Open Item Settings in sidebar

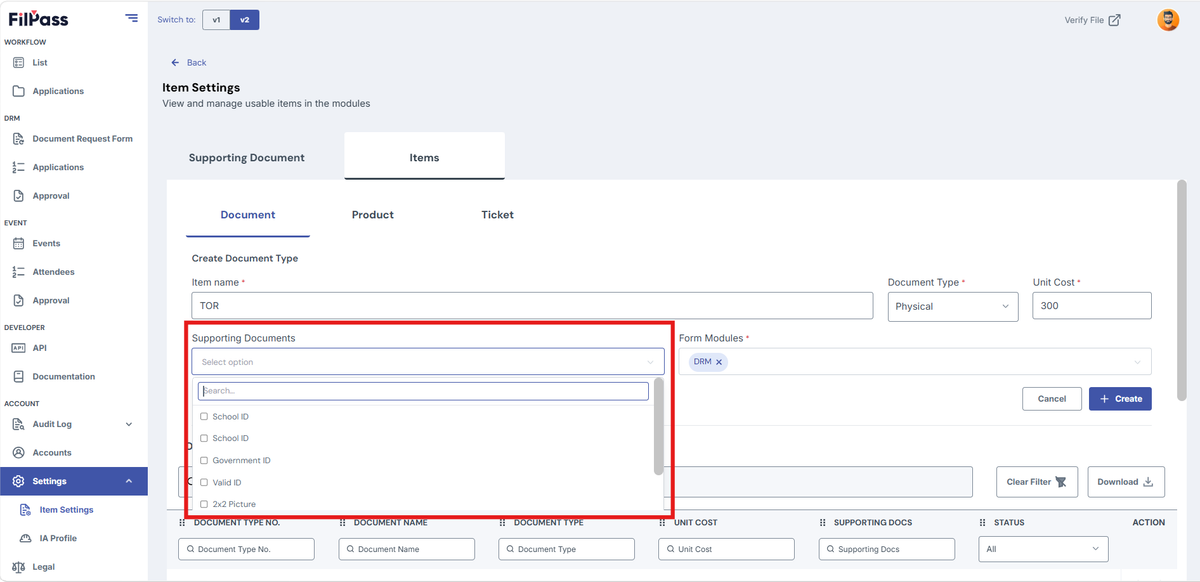click(x=66, y=510)
